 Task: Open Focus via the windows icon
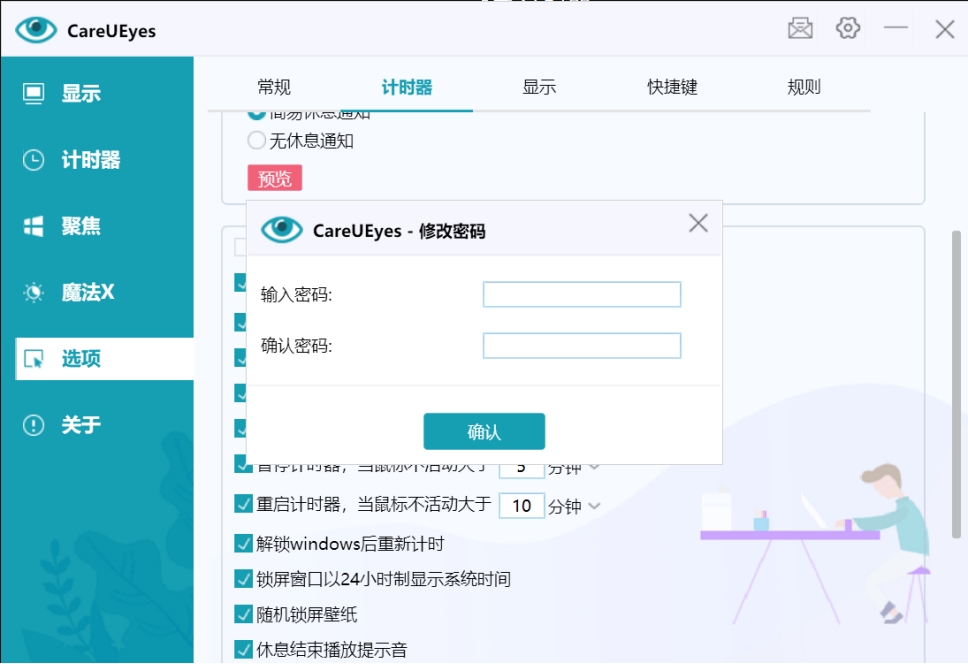(34, 227)
